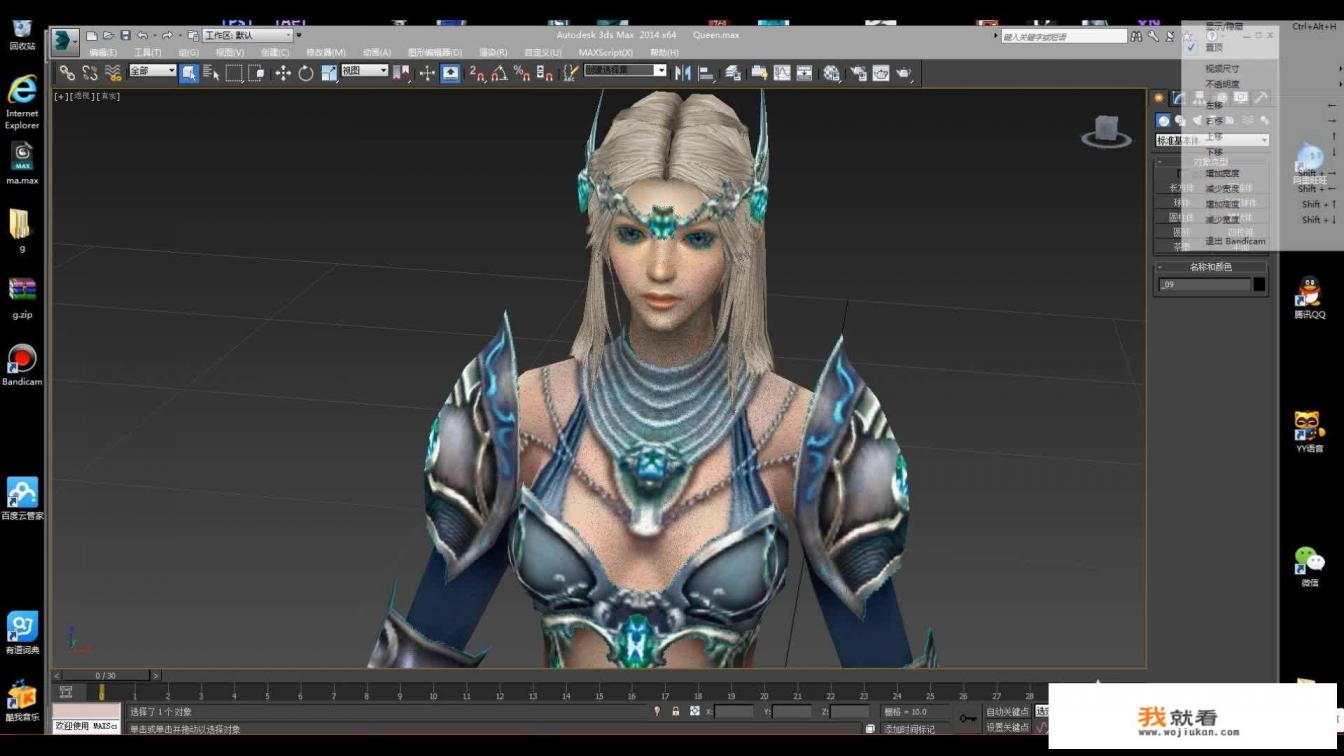Open the 编辑(E) menu
The image size is (1344, 756).
[x=103, y=53]
